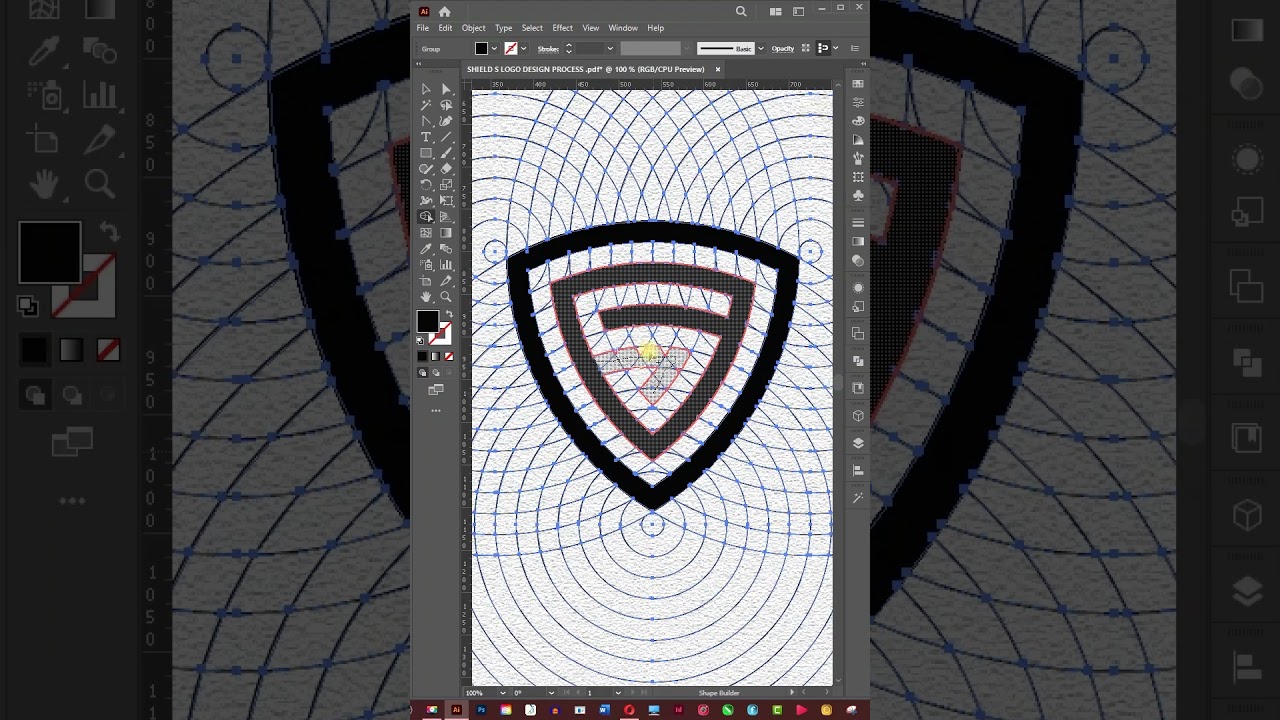This screenshot has width=1280, height=720.
Task: Close the SHIELD S LOGO document tab
Action: pyautogui.click(x=717, y=69)
